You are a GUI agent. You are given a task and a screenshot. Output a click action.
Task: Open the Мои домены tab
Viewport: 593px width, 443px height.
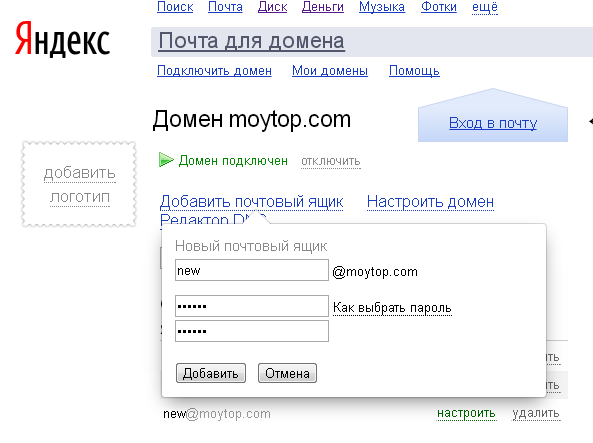click(330, 71)
